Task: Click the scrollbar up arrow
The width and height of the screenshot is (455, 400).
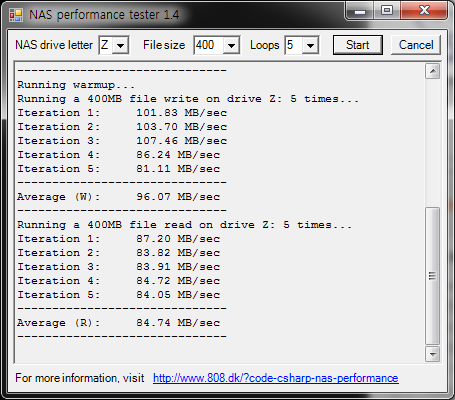Action: click(x=433, y=71)
